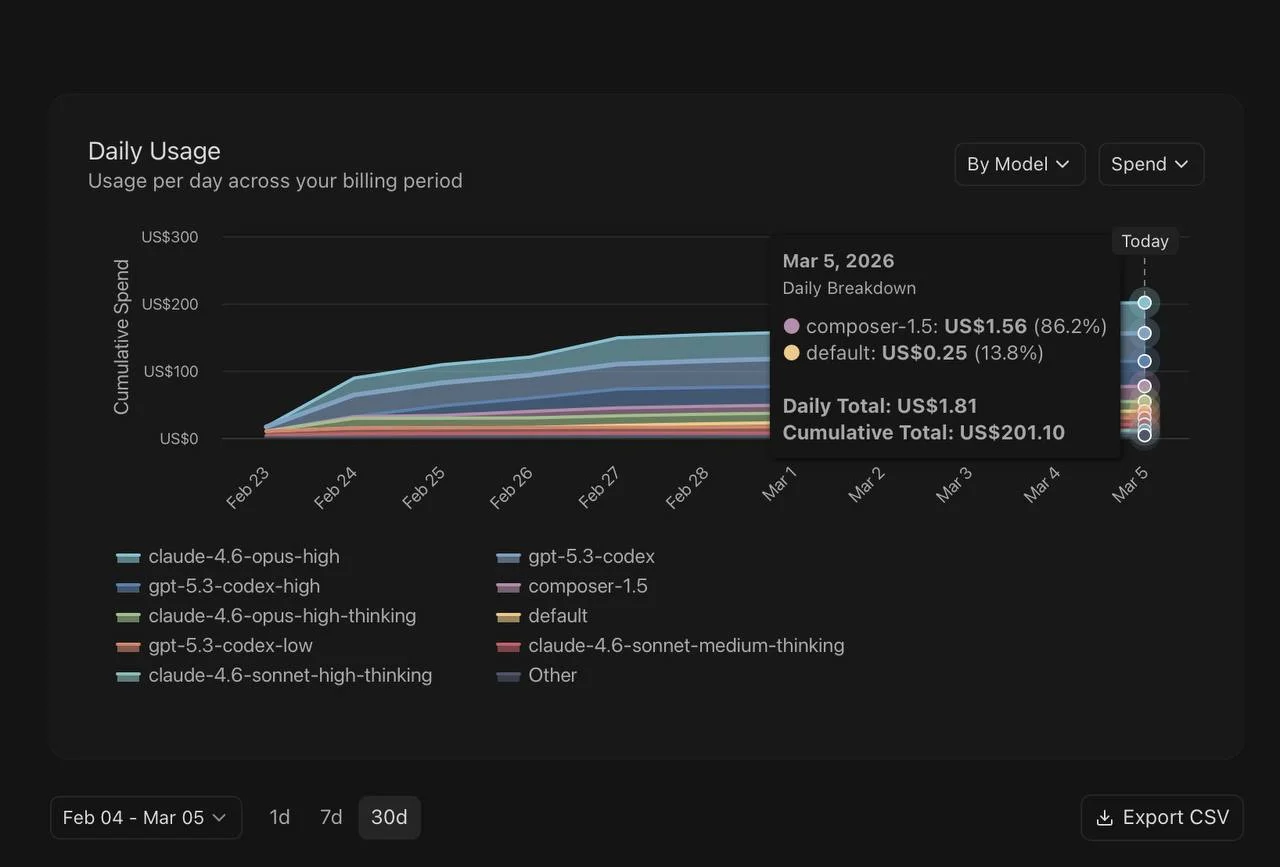Switch to the 7d time range

(331, 818)
